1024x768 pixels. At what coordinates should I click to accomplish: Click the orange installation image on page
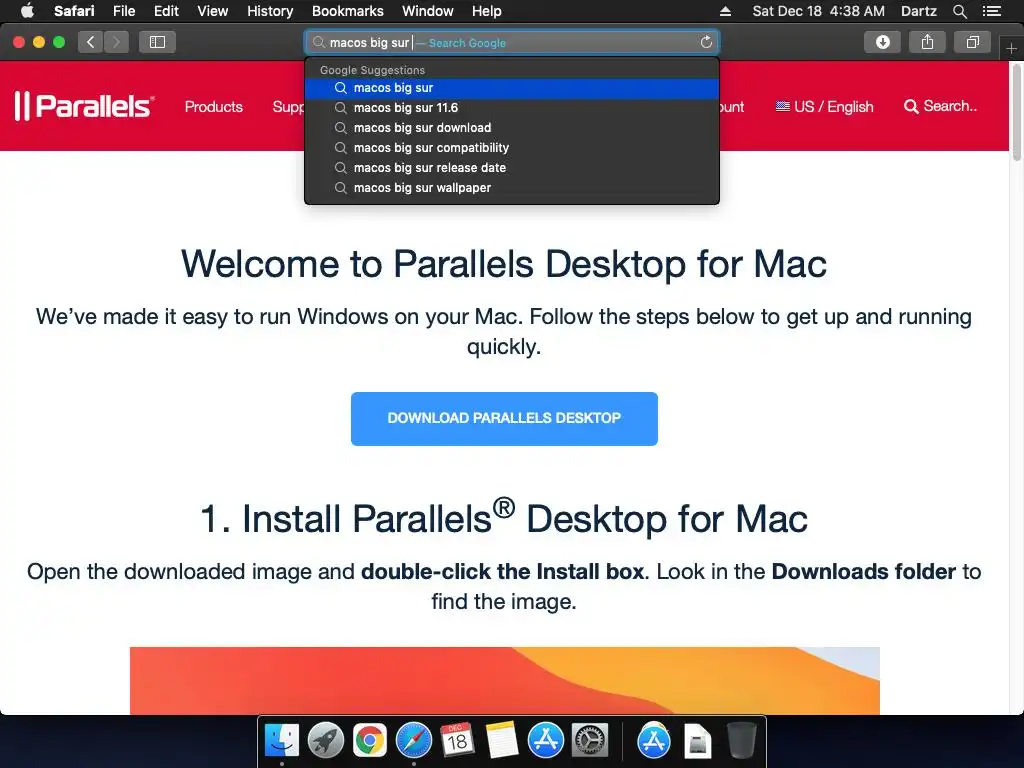505,680
